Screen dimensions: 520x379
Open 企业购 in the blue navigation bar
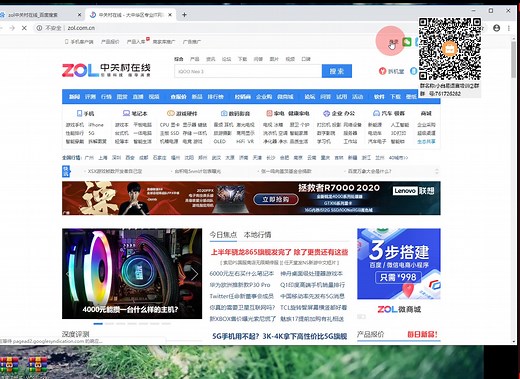point(264,97)
